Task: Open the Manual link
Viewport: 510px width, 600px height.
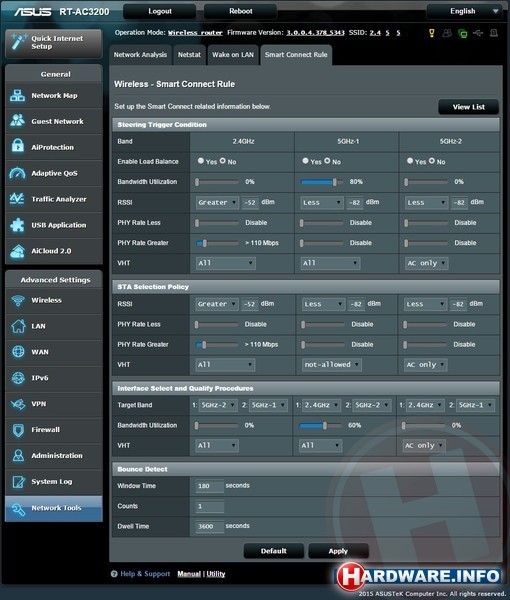Action: (x=189, y=574)
